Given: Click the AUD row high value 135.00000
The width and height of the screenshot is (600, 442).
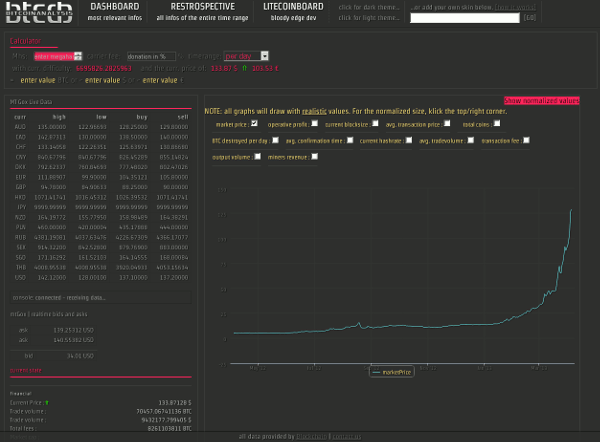Looking at the screenshot, I should tap(52, 127).
